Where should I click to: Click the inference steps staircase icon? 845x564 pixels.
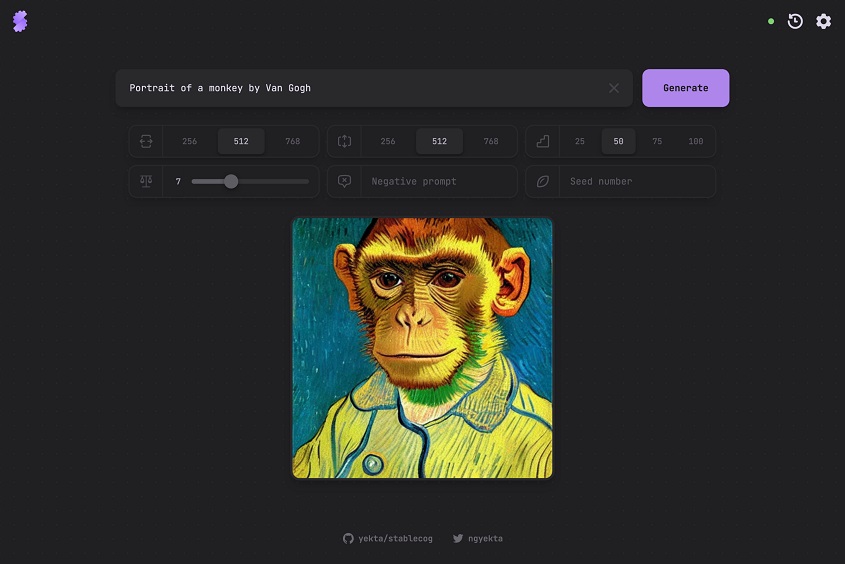click(543, 141)
